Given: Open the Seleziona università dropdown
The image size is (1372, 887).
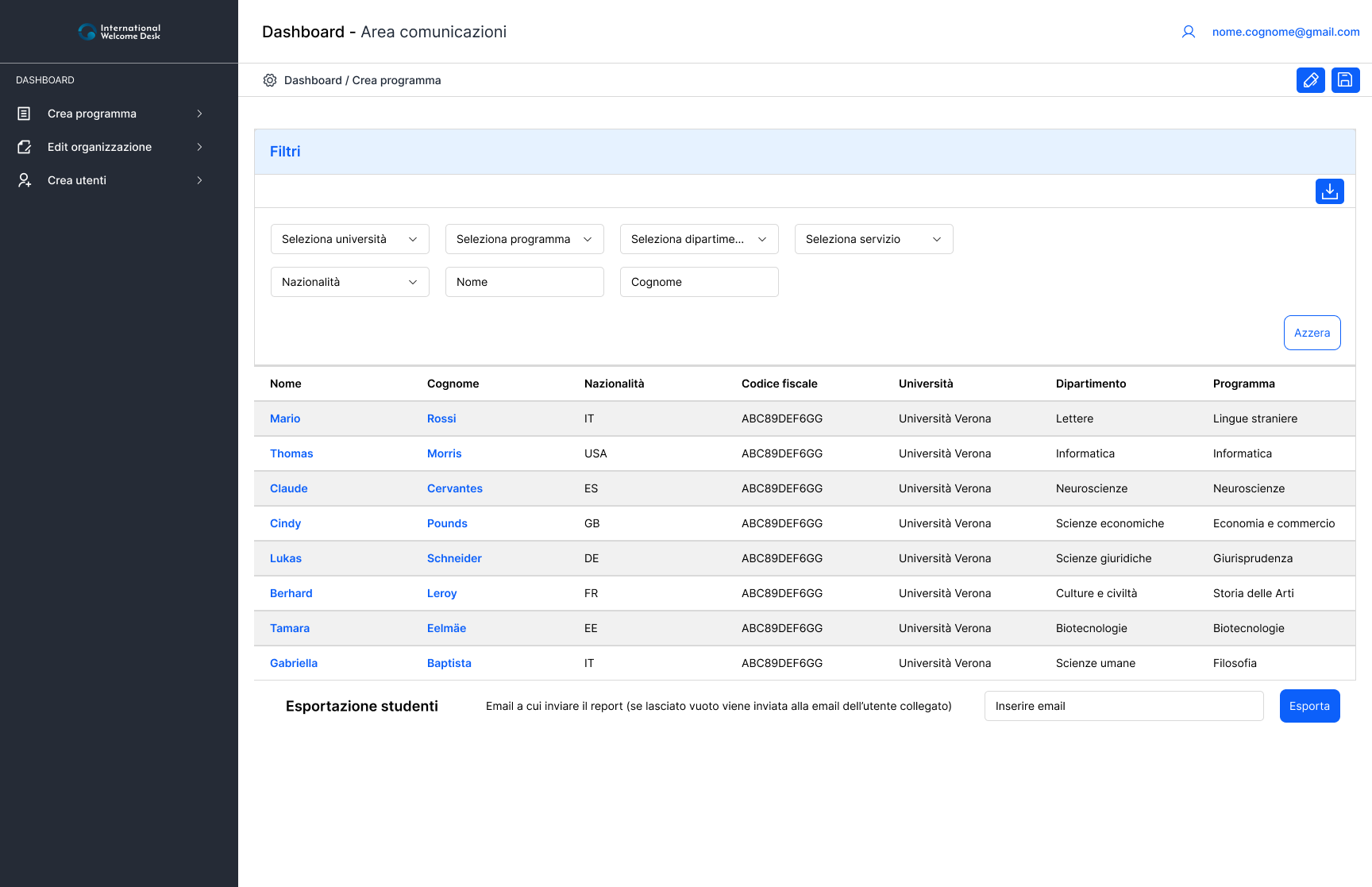Looking at the screenshot, I should pyautogui.click(x=350, y=239).
